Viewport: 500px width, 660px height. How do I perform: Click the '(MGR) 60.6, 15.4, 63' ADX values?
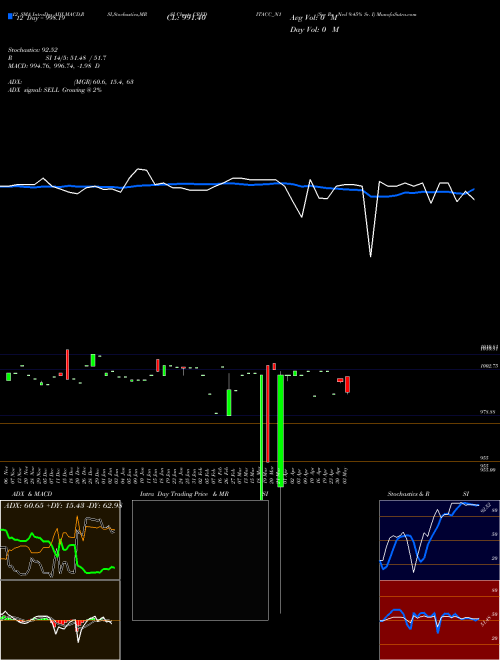tap(104, 82)
